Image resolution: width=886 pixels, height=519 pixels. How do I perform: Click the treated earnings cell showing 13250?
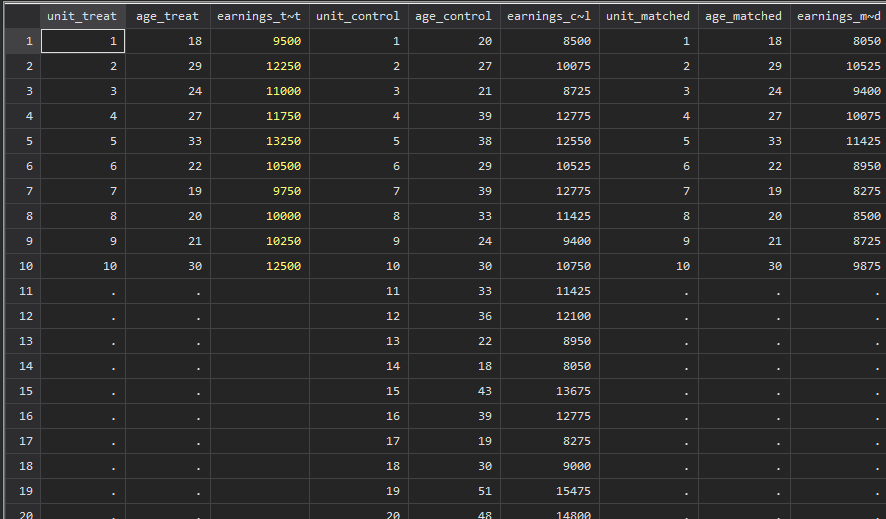click(259, 141)
